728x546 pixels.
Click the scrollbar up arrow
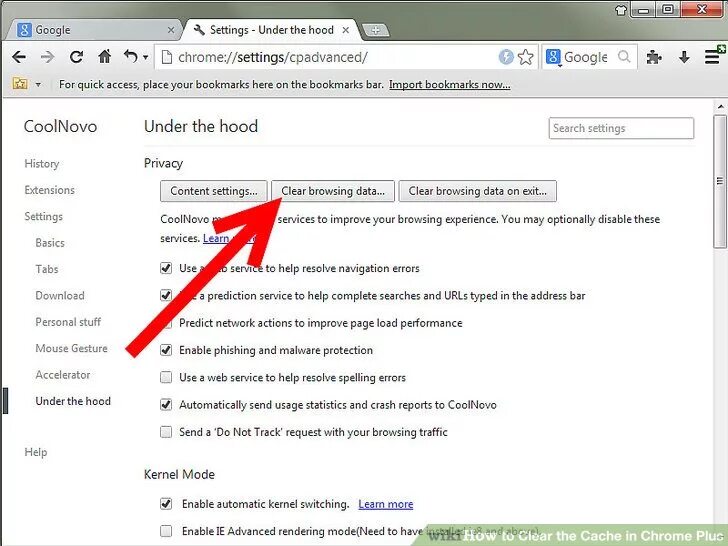coord(720,107)
